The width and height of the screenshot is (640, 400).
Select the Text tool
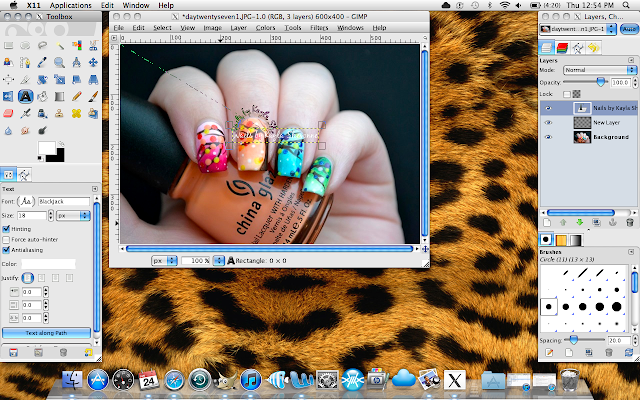pyautogui.click(x=25, y=96)
